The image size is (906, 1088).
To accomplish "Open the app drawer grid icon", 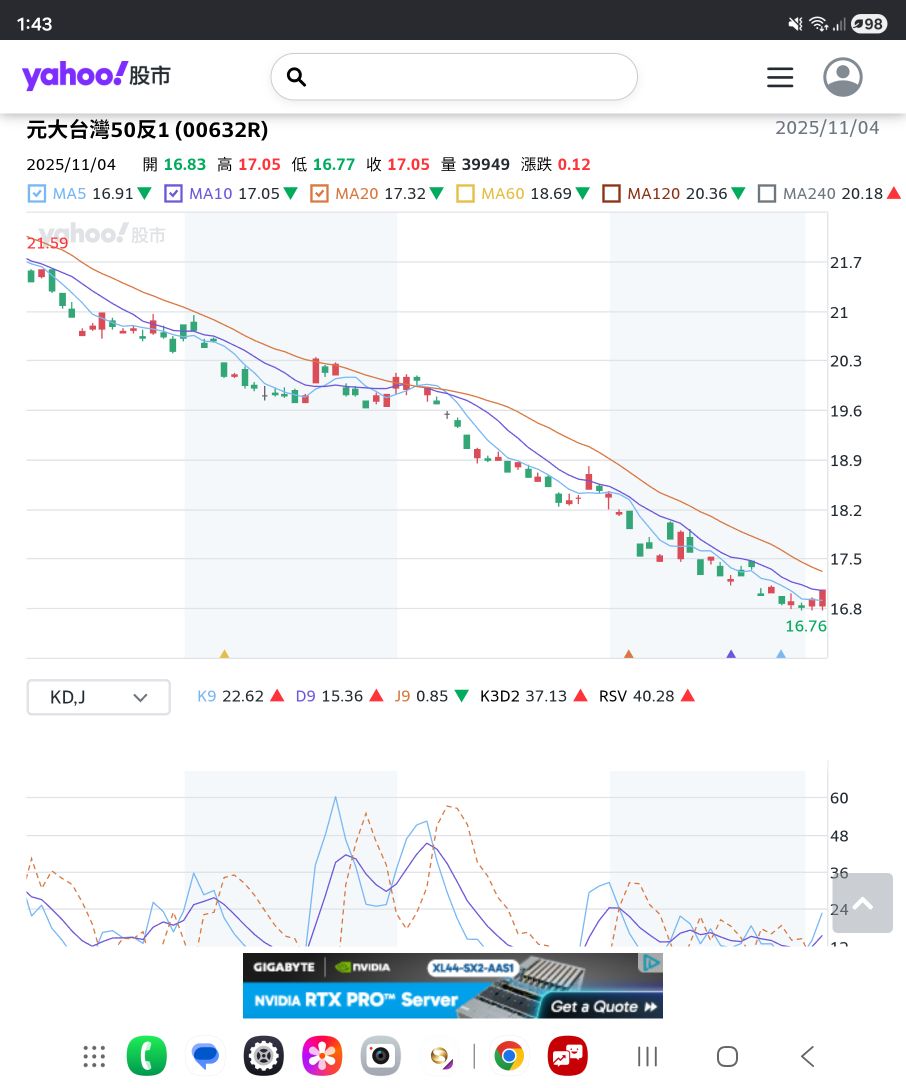I will point(94,1056).
